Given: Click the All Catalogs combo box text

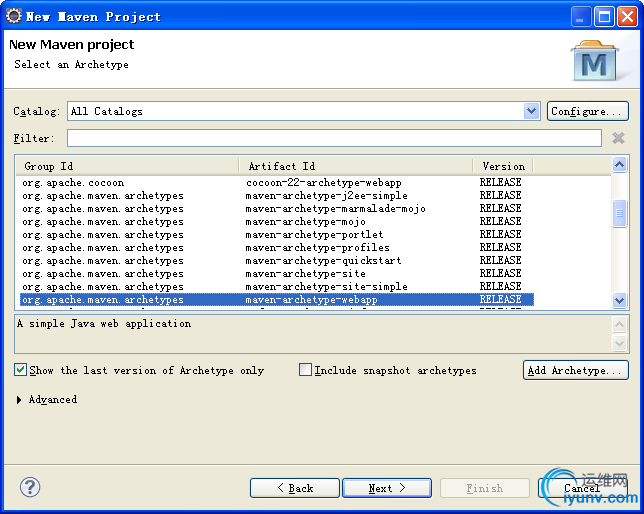Looking at the screenshot, I should click(106, 111).
